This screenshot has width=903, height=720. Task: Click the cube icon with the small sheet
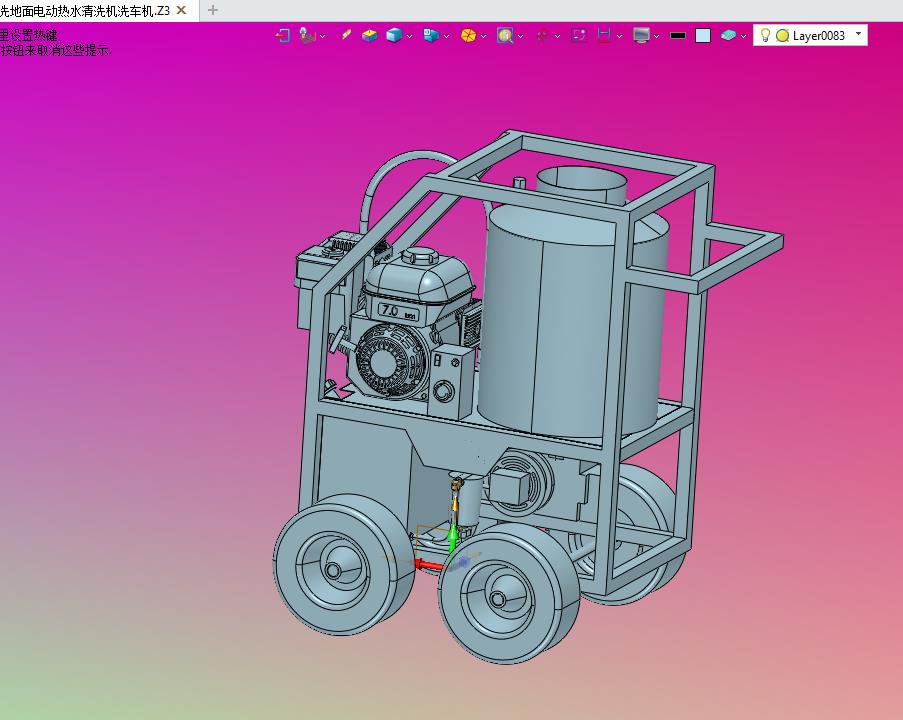431,36
